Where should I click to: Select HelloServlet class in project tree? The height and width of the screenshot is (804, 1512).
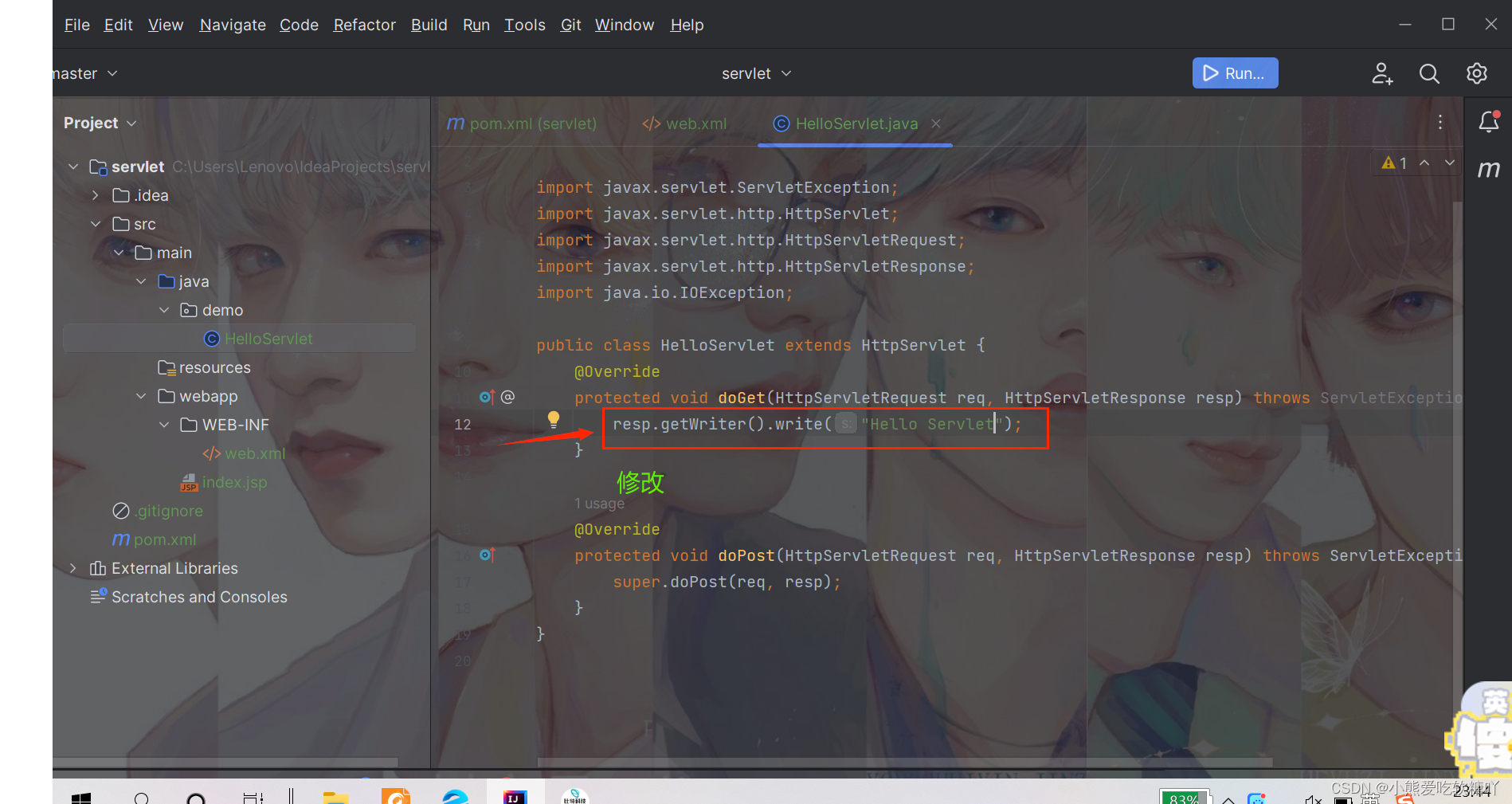tap(239, 339)
